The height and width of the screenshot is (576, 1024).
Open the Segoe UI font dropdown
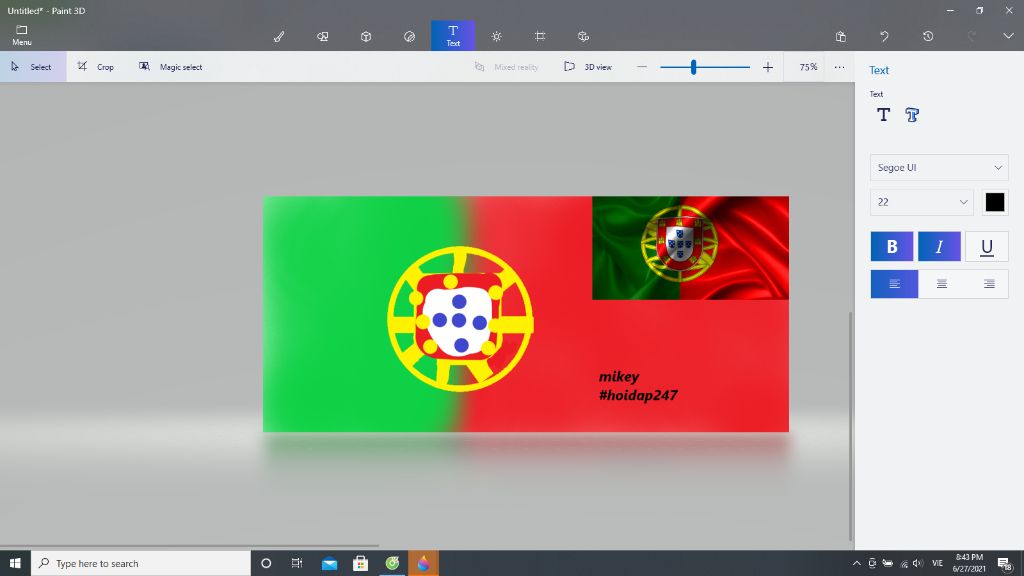tap(939, 168)
